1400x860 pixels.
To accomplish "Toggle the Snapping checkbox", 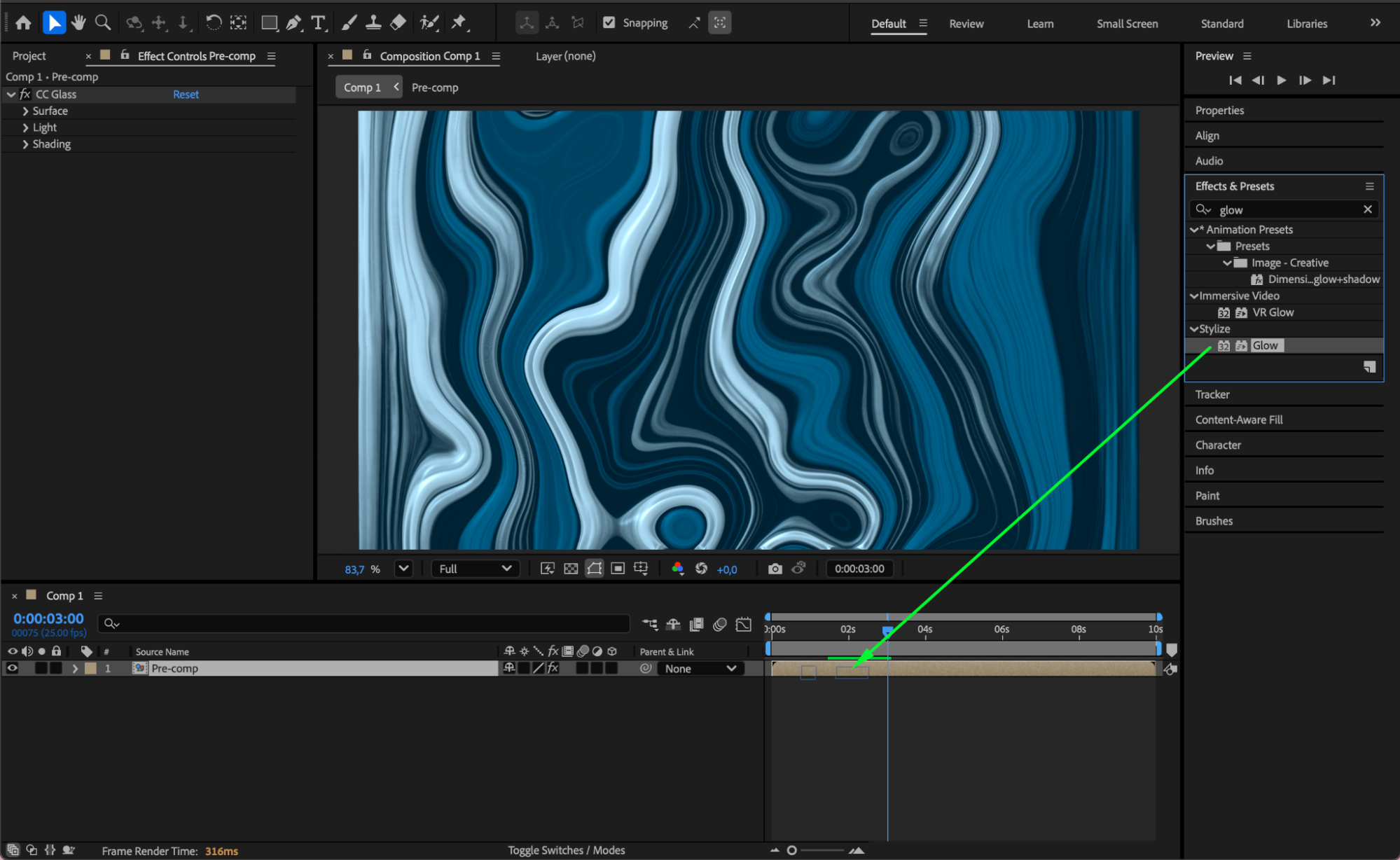I will tap(609, 22).
